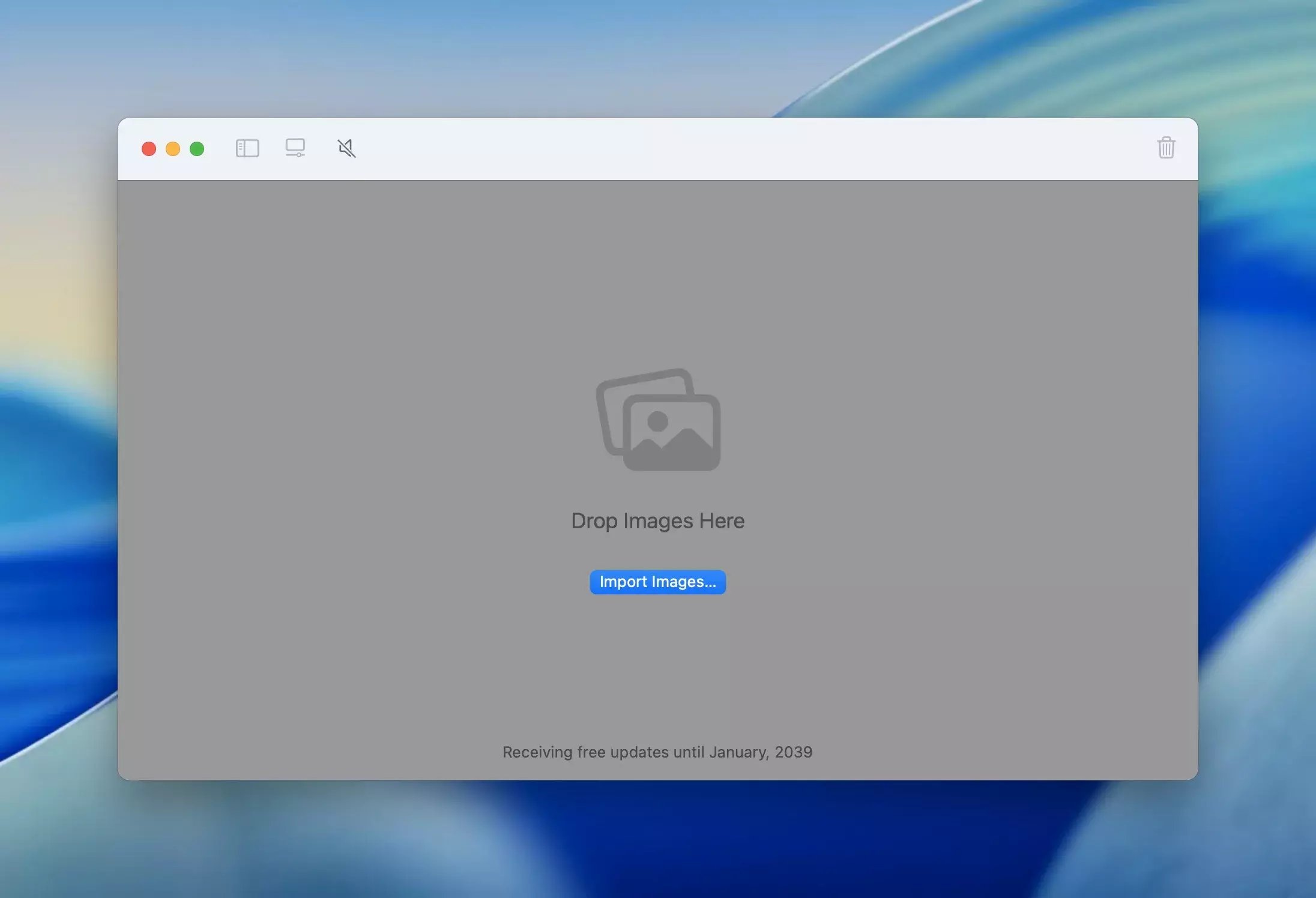Click the Drop Images Here label

[x=657, y=520]
